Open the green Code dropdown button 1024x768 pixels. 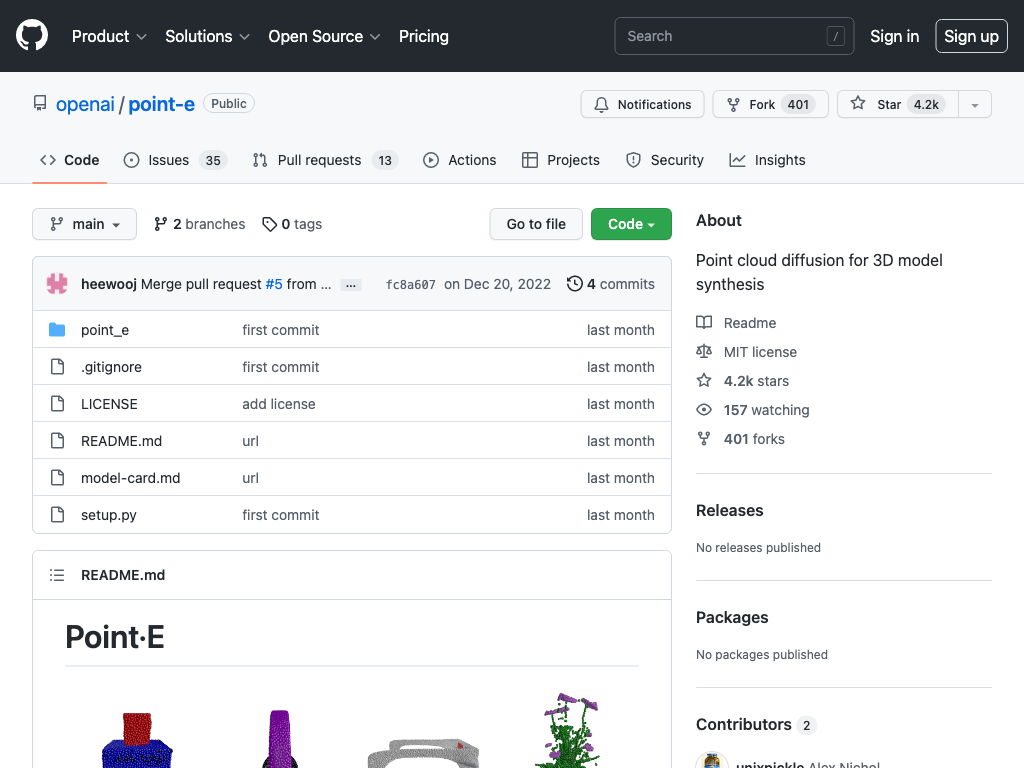click(632, 224)
